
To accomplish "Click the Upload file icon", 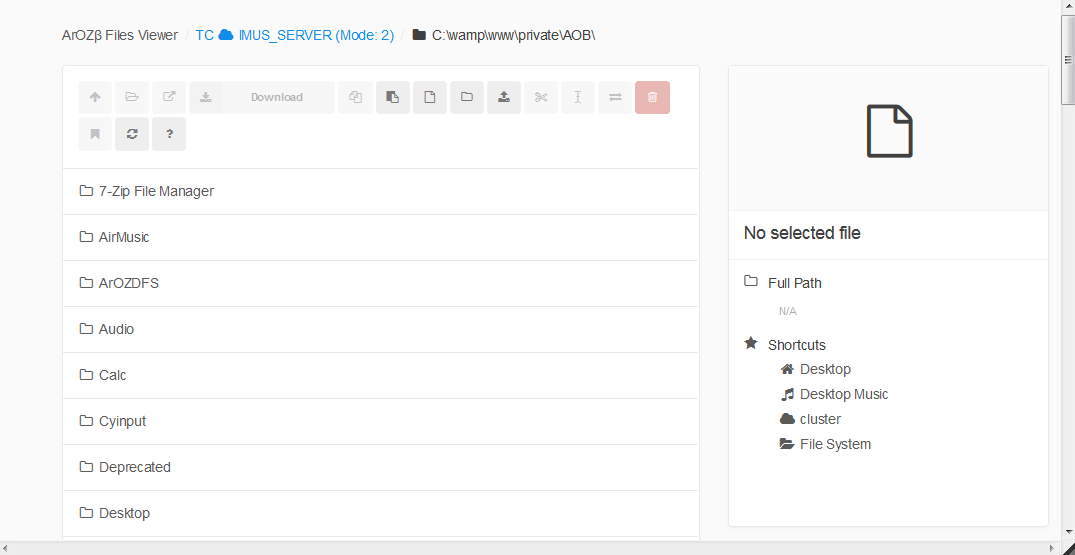I will tap(504, 97).
